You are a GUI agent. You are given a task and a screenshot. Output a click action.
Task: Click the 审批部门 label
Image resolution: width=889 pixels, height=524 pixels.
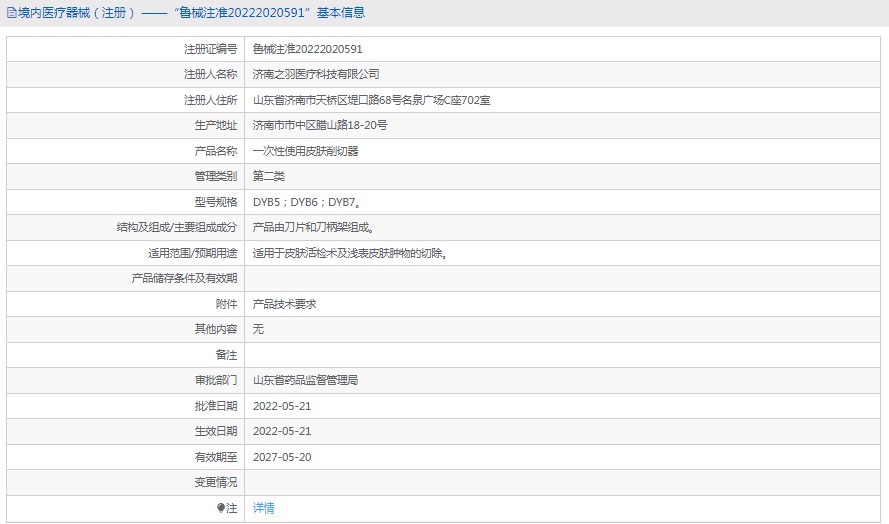coord(215,380)
